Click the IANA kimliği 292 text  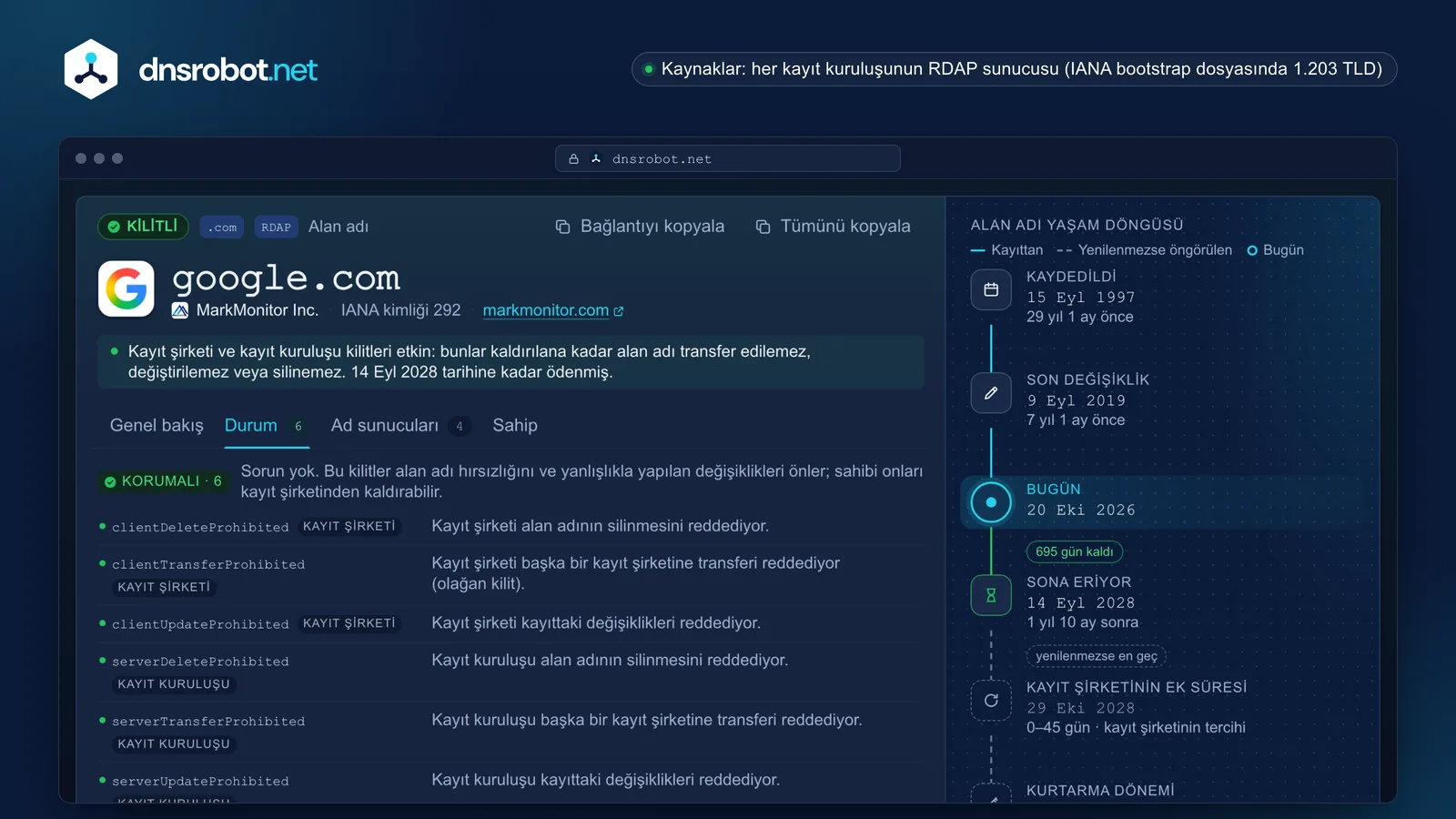tap(400, 310)
